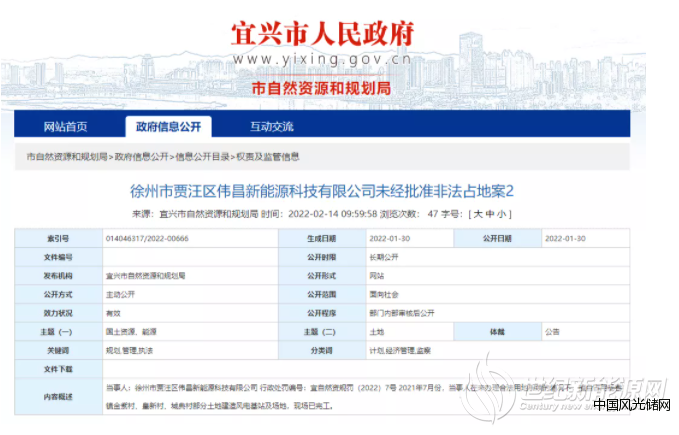Click the 部门内部审核后公开 value cell
The width and height of the screenshot is (679, 435).
pyautogui.click(x=498, y=313)
